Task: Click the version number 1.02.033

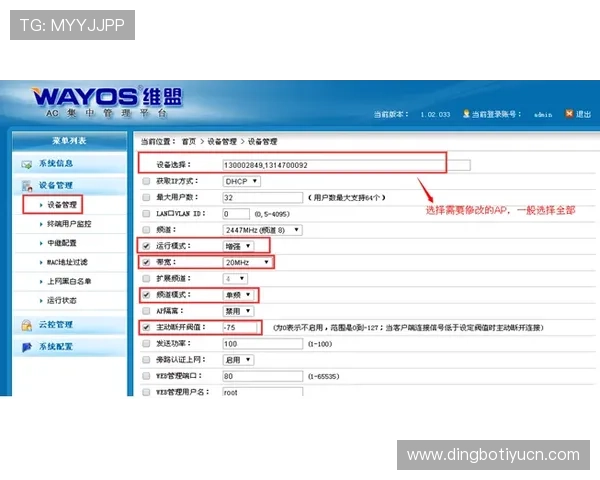Action: click(435, 114)
